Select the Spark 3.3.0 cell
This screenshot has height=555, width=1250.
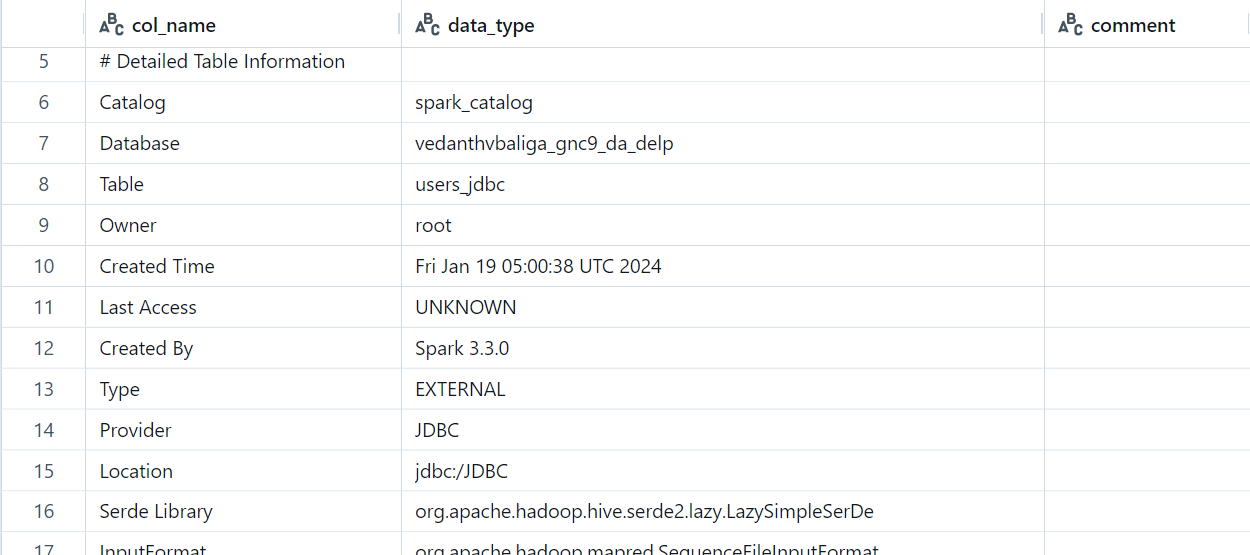click(x=723, y=348)
